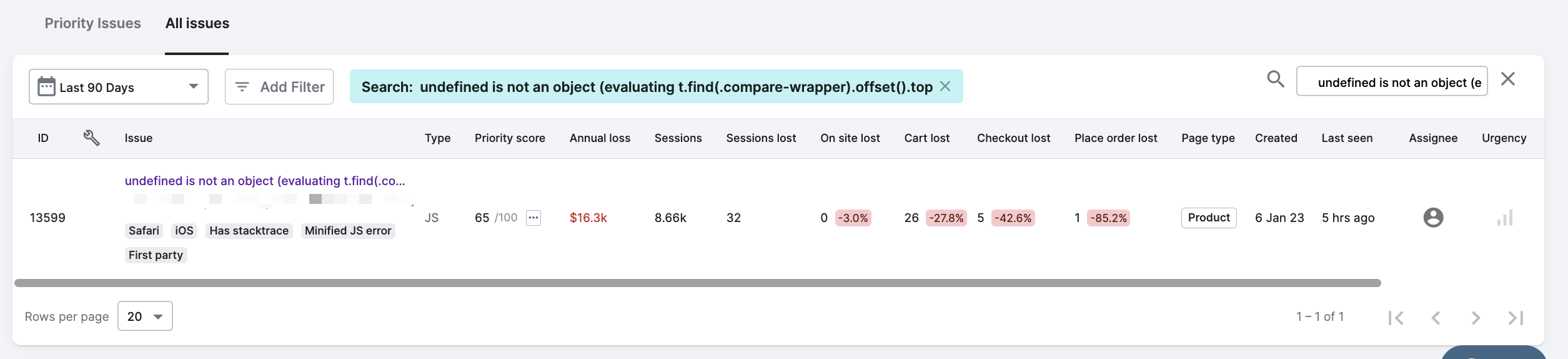Image resolution: width=1568 pixels, height=359 pixels.
Task: Click the Add Filter button
Action: coord(279,86)
